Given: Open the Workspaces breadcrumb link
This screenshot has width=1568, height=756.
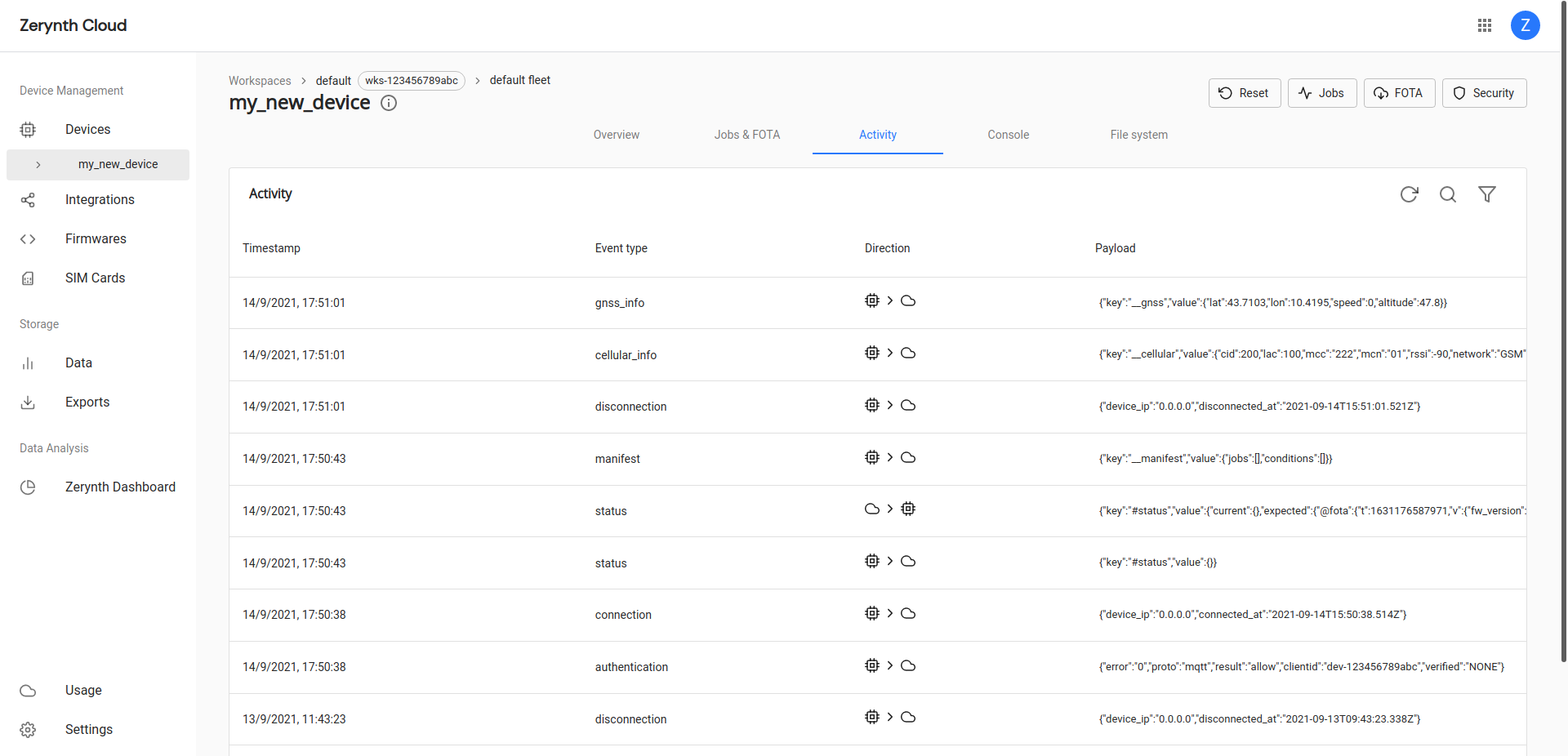Looking at the screenshot, I should 260,81.
